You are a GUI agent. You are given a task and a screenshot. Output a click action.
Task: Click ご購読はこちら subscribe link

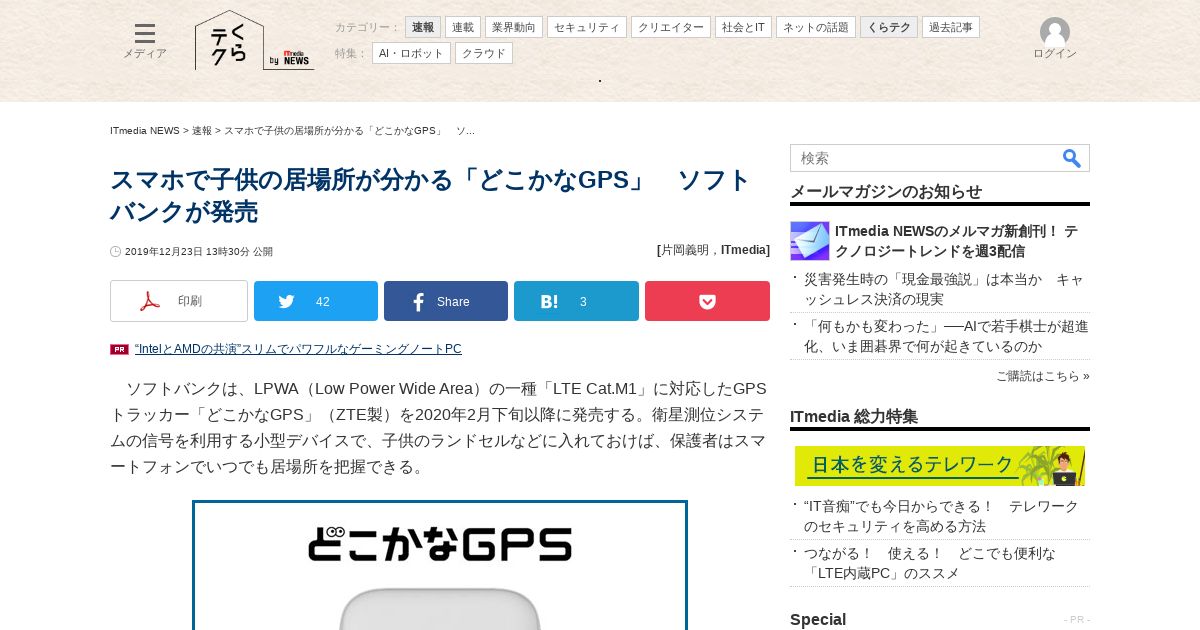(1042, 376)
